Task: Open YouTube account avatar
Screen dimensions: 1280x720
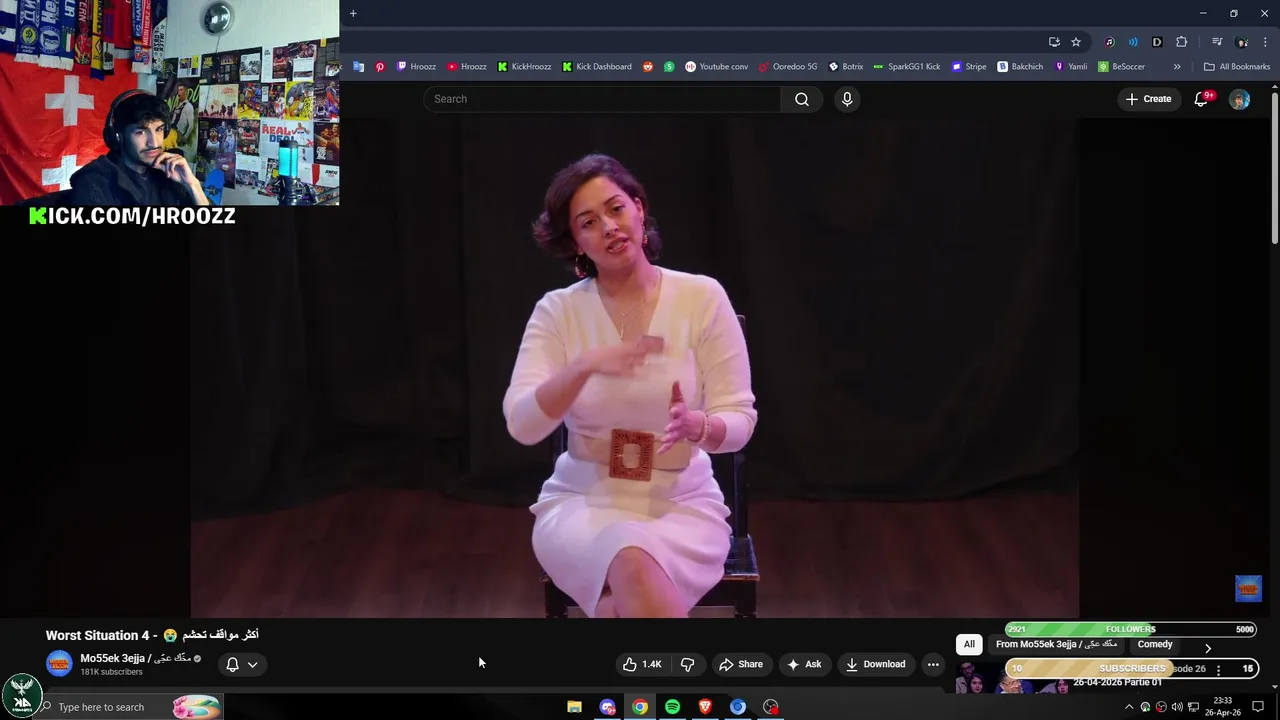Action: tap(1239, 99)
